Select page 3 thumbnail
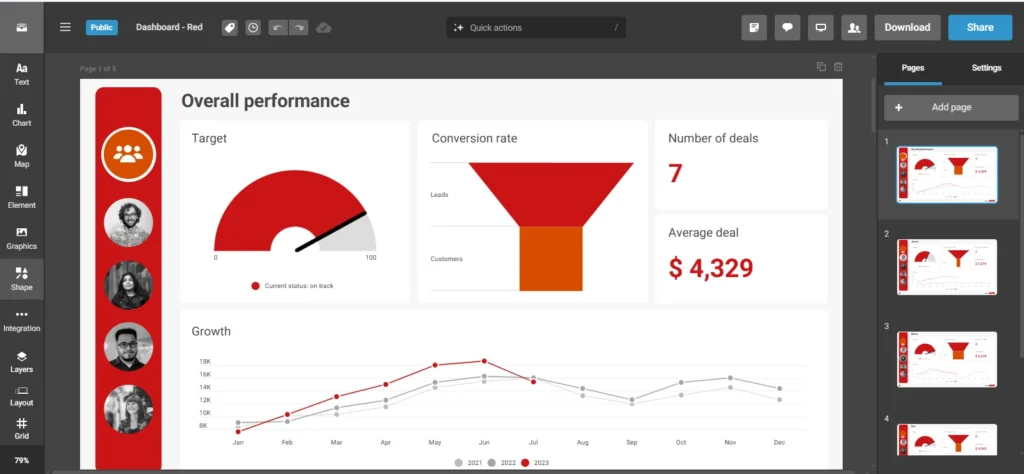 click(x=947, y=360)
